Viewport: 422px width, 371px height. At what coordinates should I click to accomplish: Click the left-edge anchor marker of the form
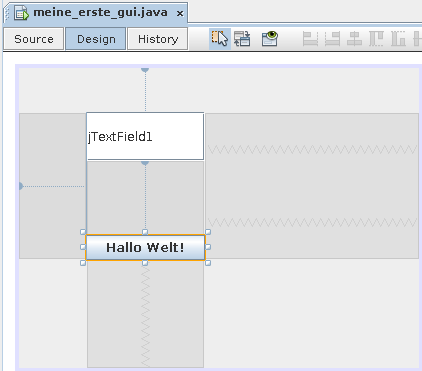click(x=21, y=186)
